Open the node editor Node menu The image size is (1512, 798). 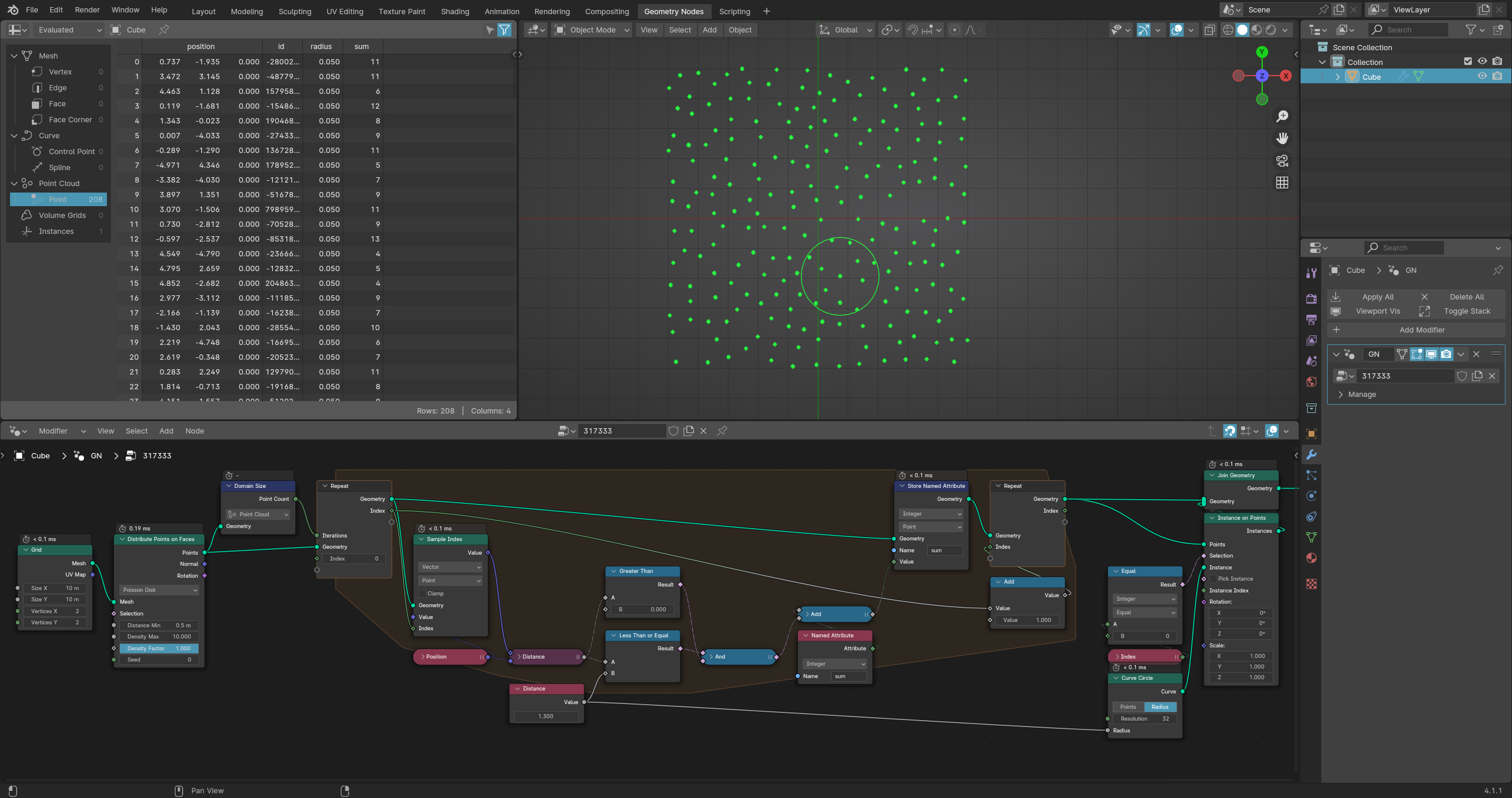[194, 431]
